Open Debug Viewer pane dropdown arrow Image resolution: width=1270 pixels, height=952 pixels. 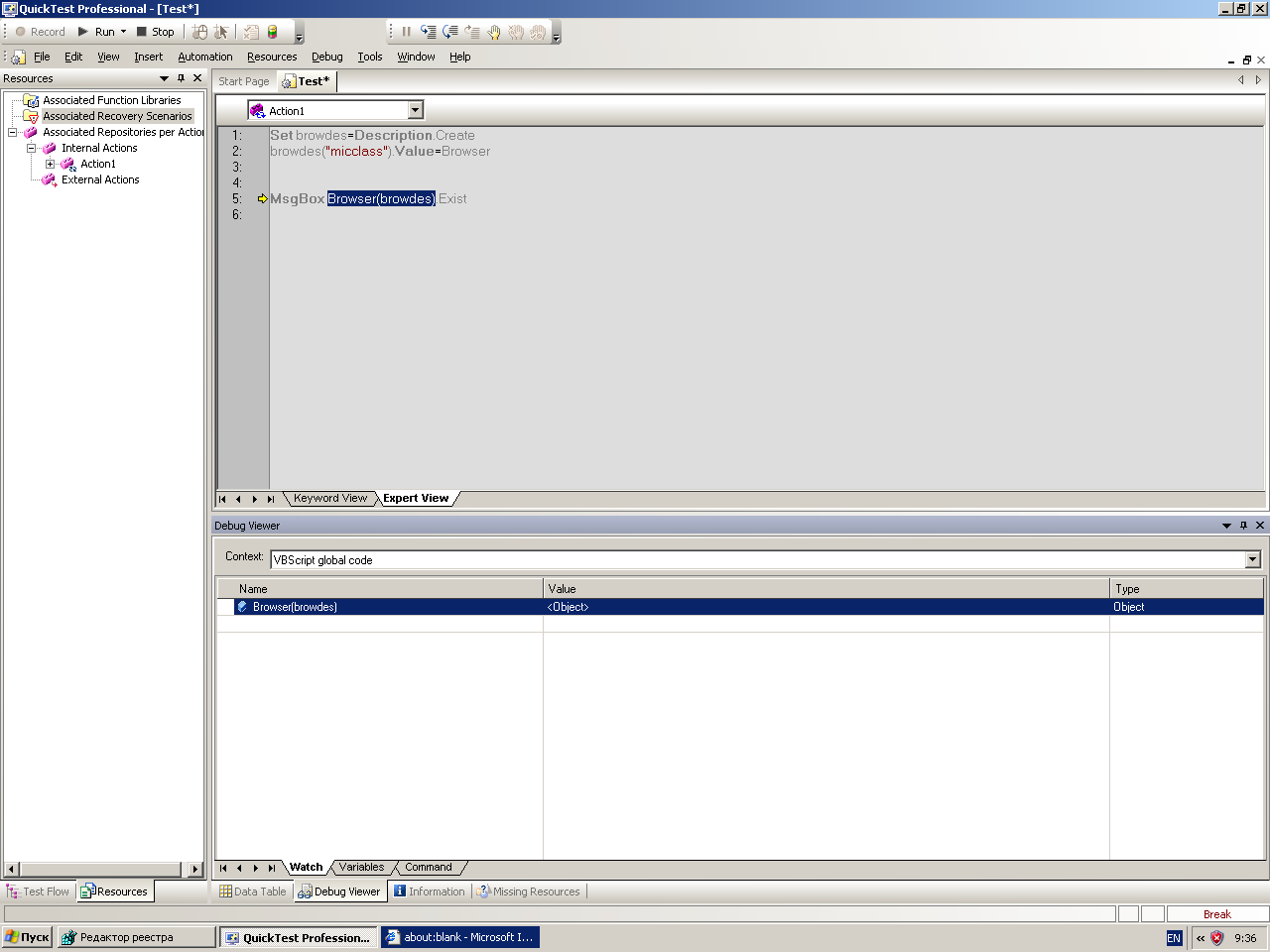coord(1226,526)
